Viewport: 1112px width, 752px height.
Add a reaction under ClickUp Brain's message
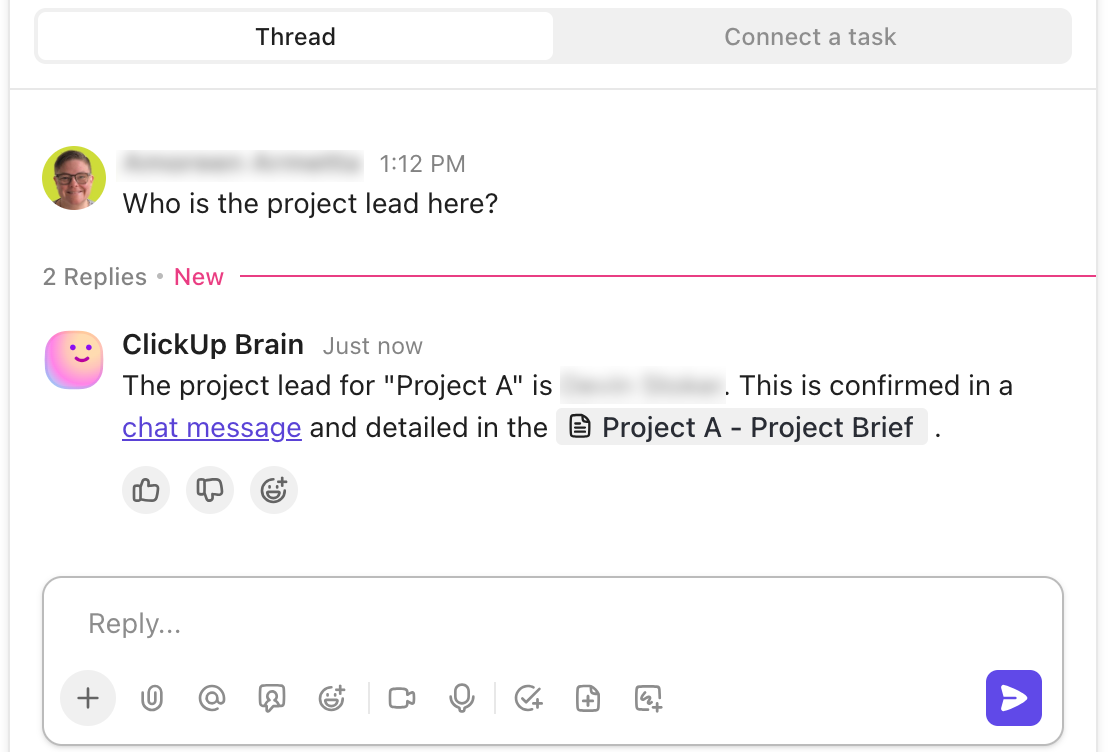pos(274,490)
